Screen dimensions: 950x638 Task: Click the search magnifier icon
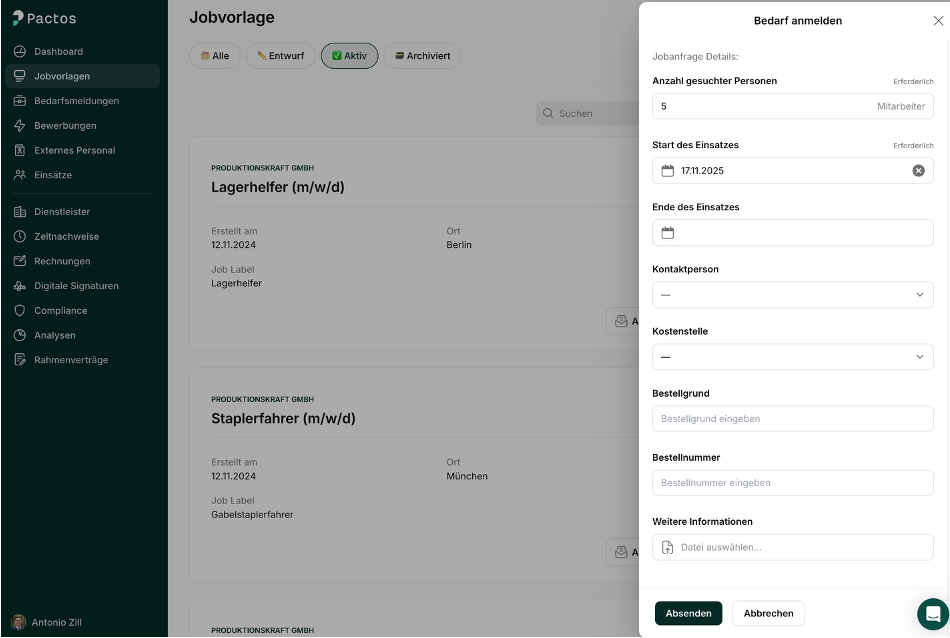[x=546, y=113]
